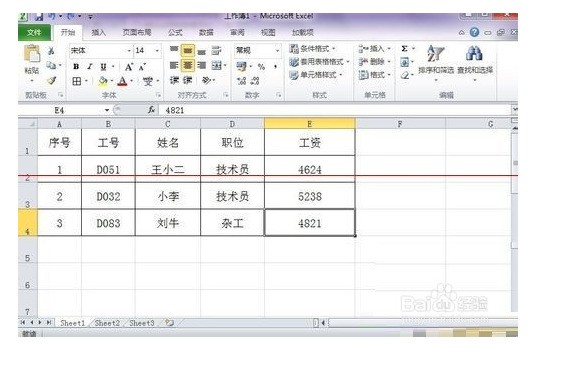Click the decrease indent icon

coord(174,80)
